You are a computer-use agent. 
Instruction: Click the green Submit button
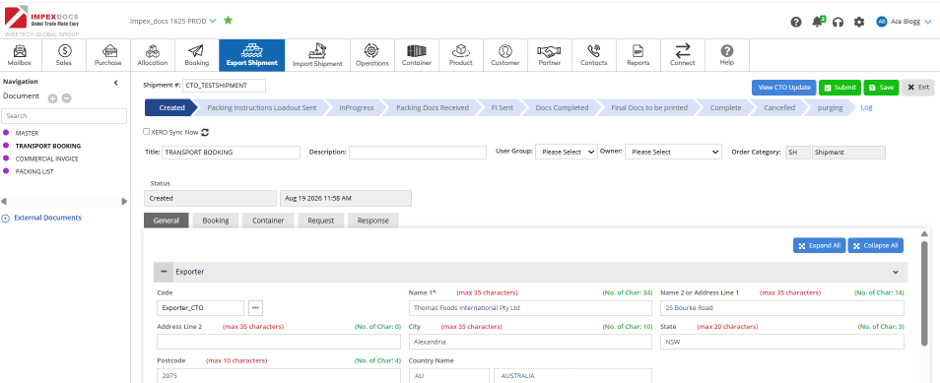pos(840,88)
